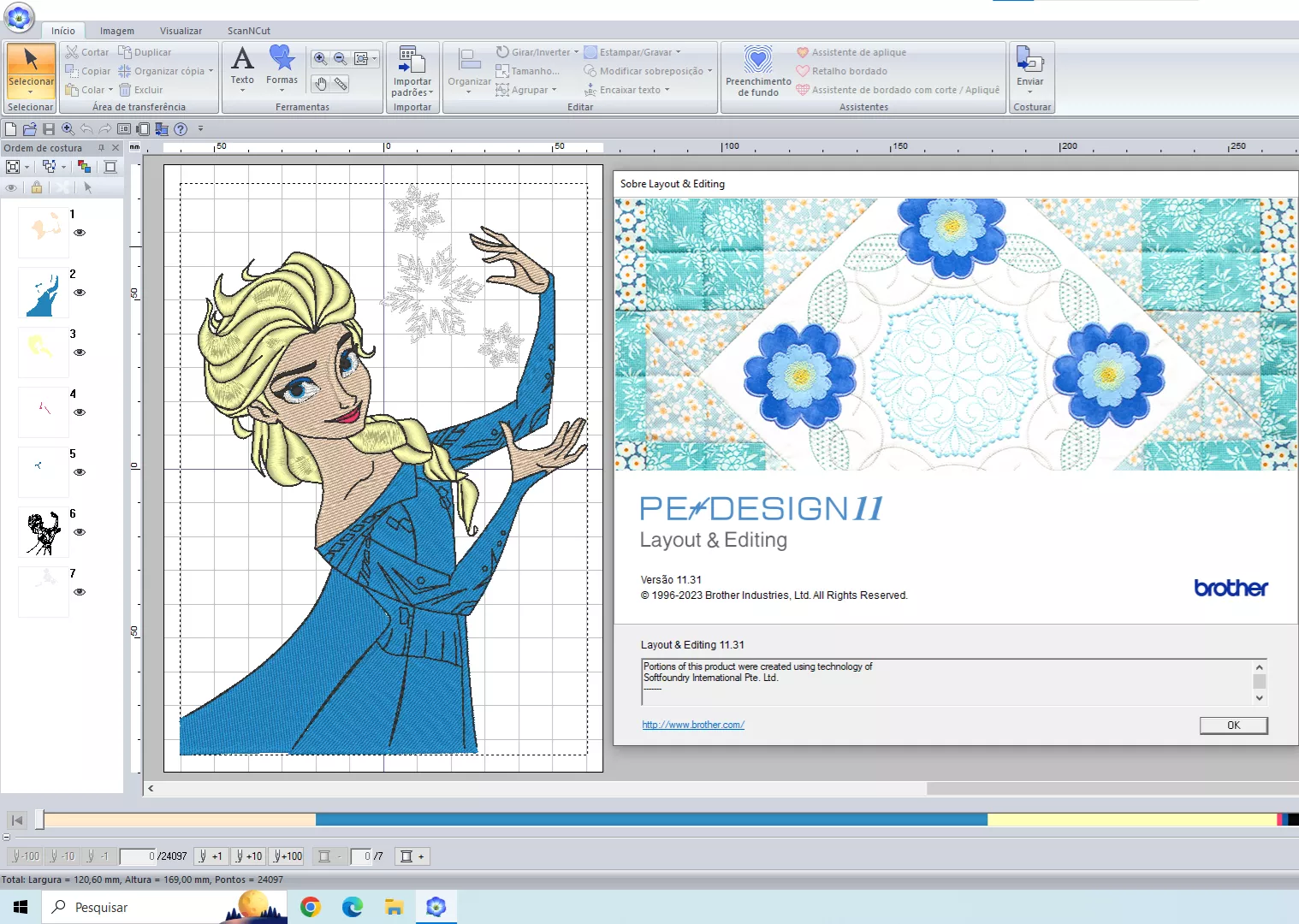Viewport: 1299px width, 924px height.
Task: Click the padlock lock icon
Action: (36, 187)
